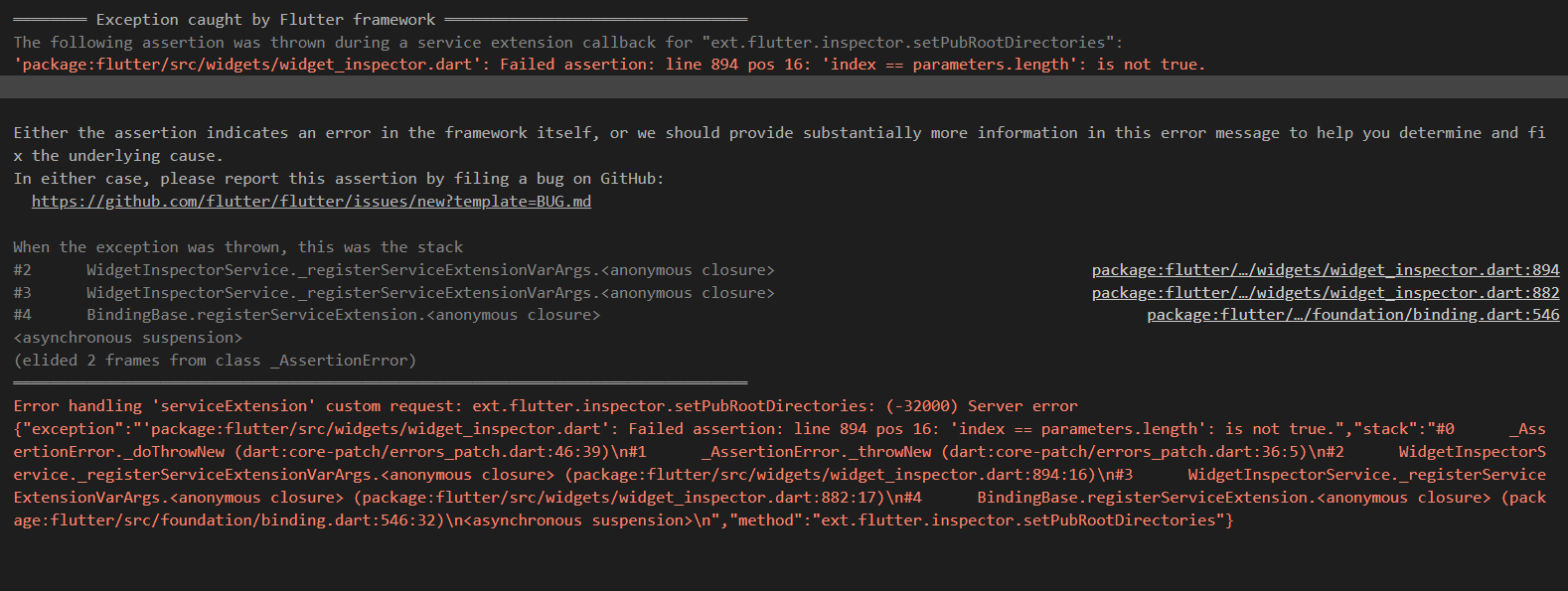Click the red 'Error handling serviceExtension custom request' line
Viewport: 1568px width, 591px height.
(x=546, y=406)
